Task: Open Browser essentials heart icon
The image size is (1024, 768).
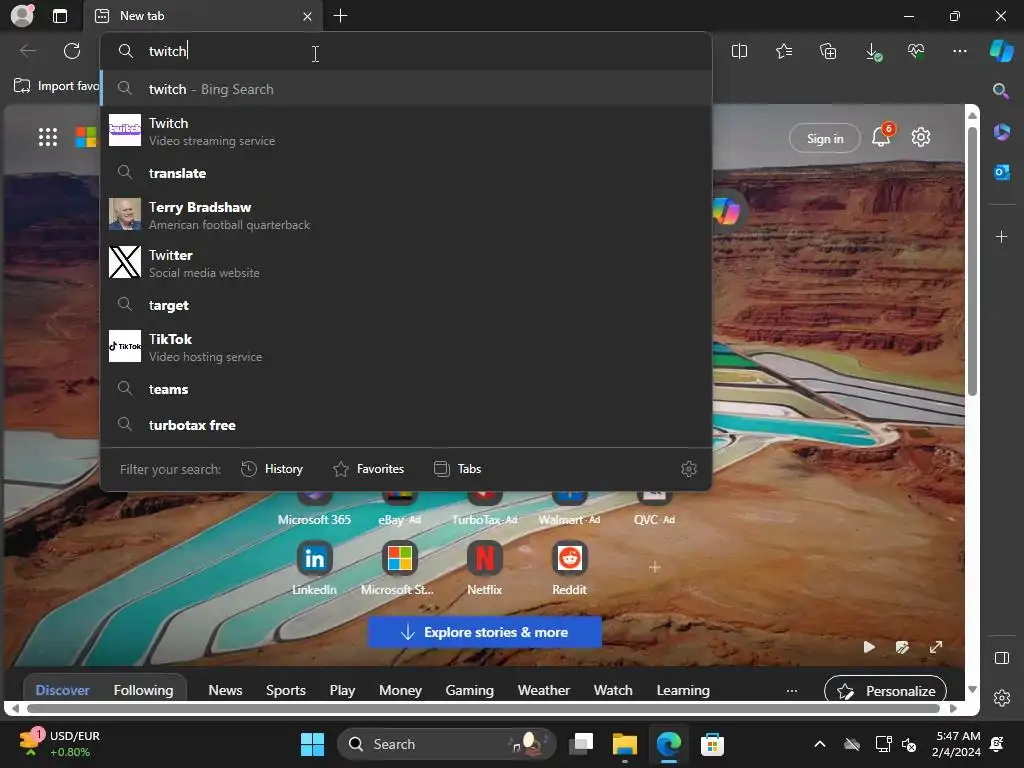Action: tap(916, 51)
